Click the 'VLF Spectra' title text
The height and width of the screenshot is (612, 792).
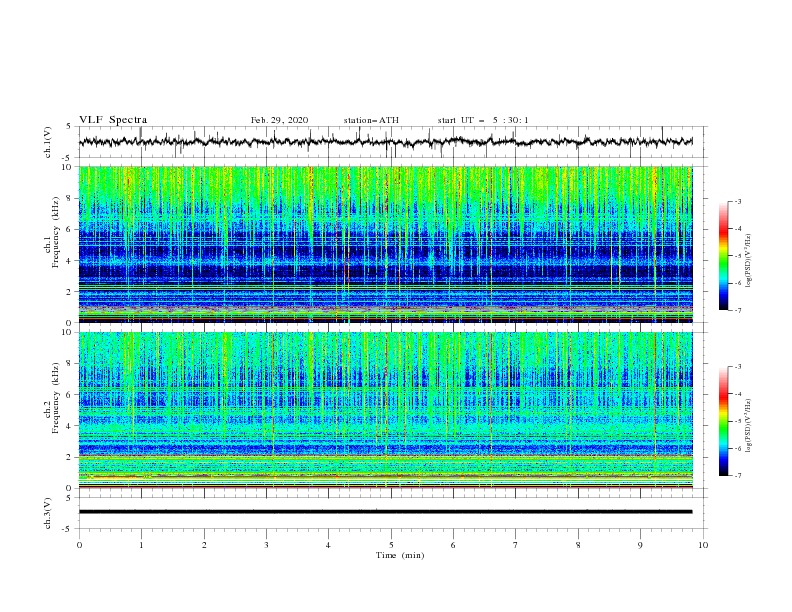pyautogui.click(x=113, y=120)
